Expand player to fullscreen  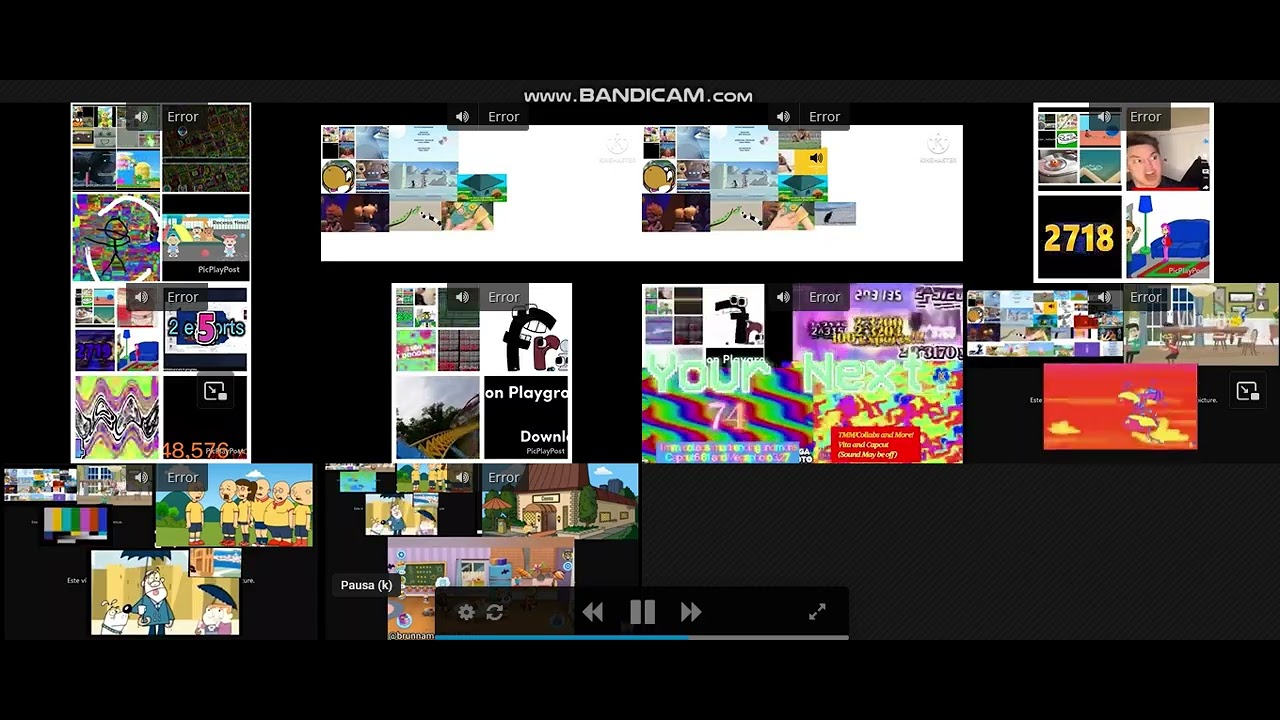coord(817,612)
